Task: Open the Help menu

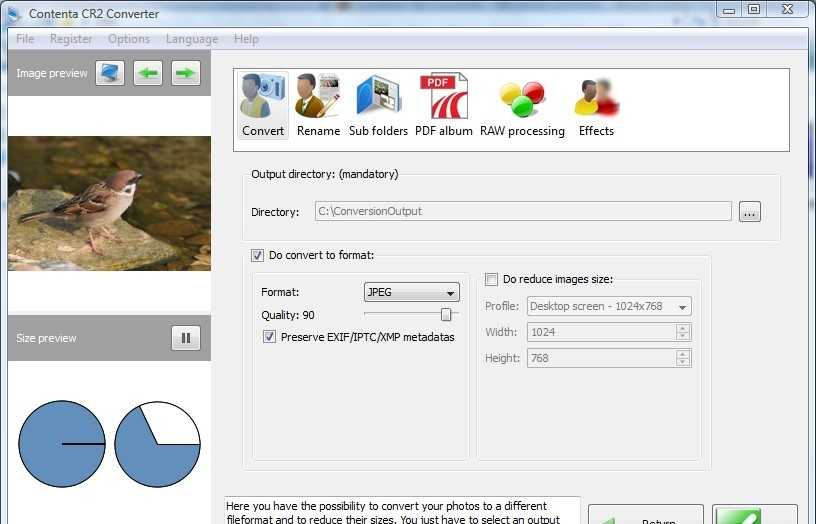Action: coord(246,39)
